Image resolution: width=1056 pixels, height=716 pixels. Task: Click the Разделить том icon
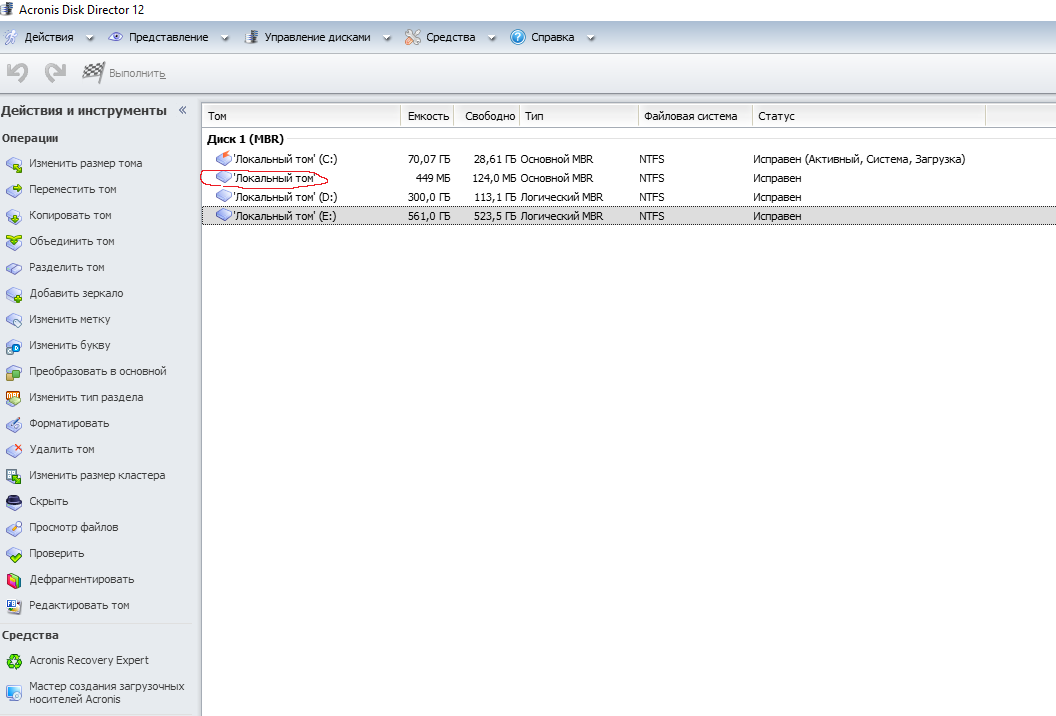point(13,268)
